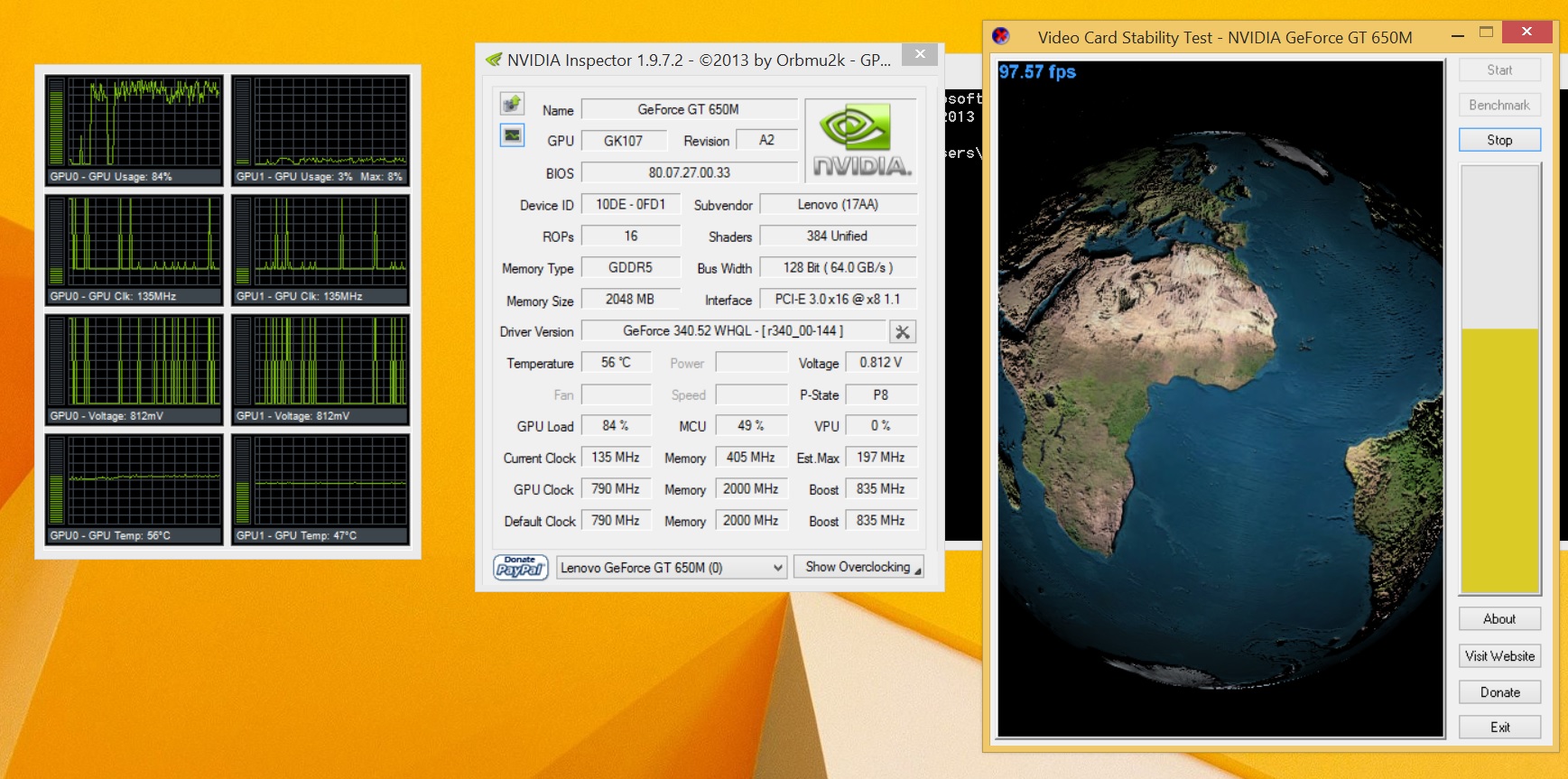Click Current Clock field 135 MHz
The height and width of the screenshot is (779, 1568).
pos(617,458)
